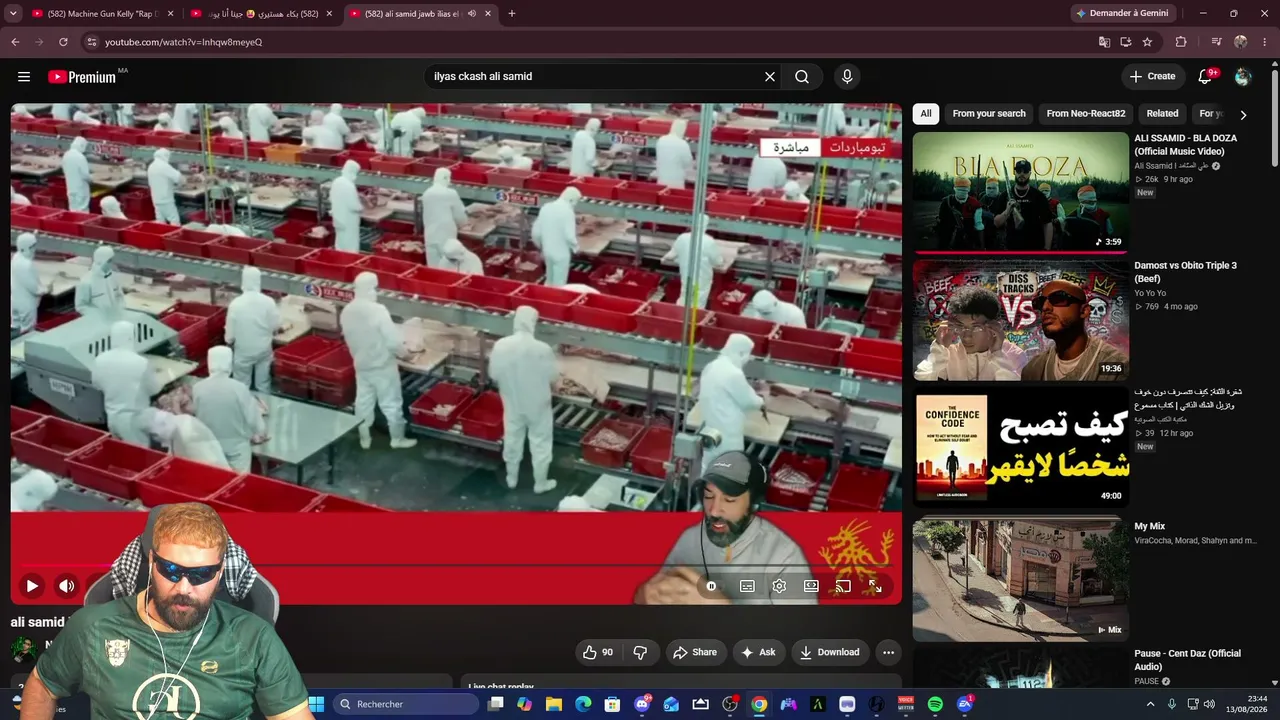
Task: Show hidden system tray icons
Action: [1150, 704]
